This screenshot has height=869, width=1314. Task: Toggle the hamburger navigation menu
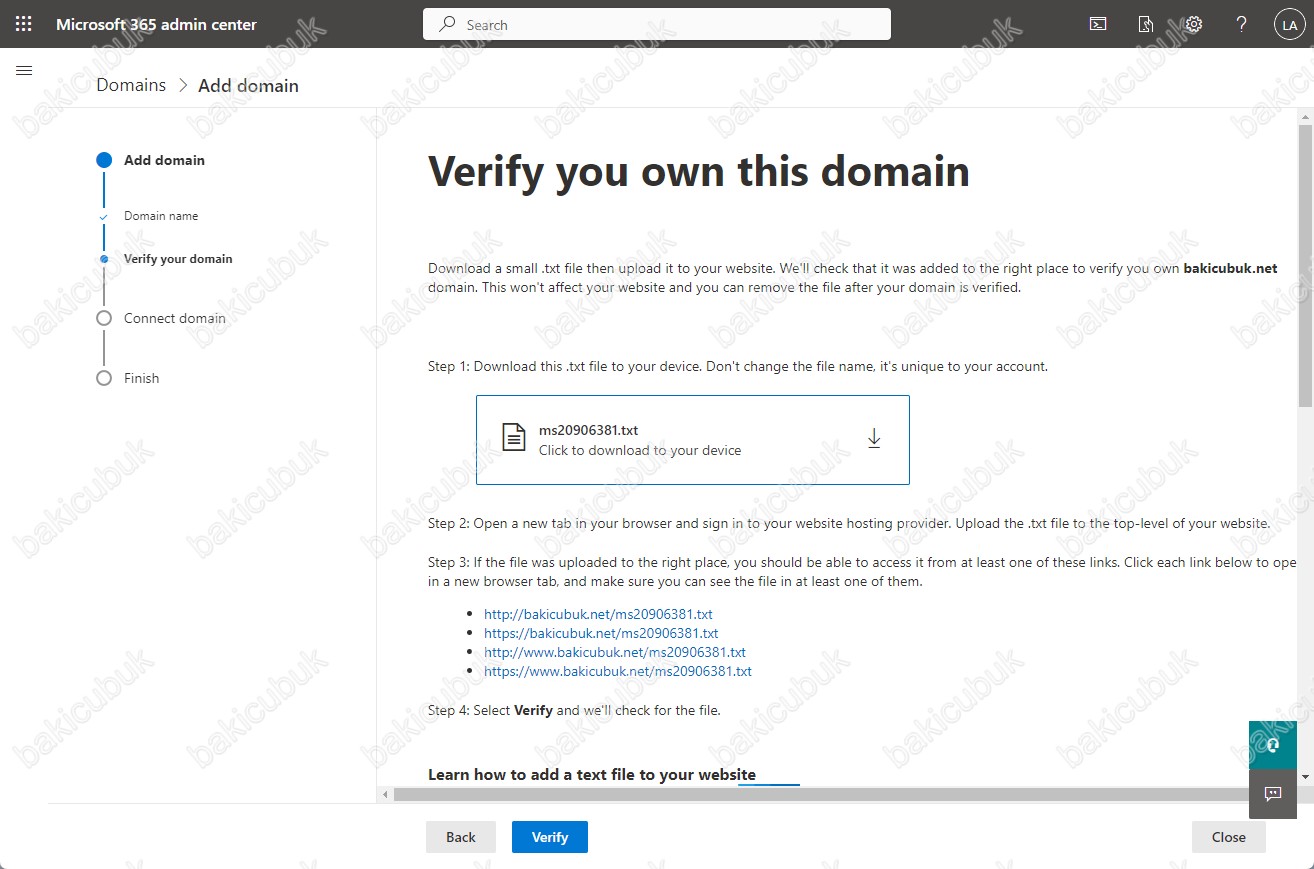click(24, 71)
